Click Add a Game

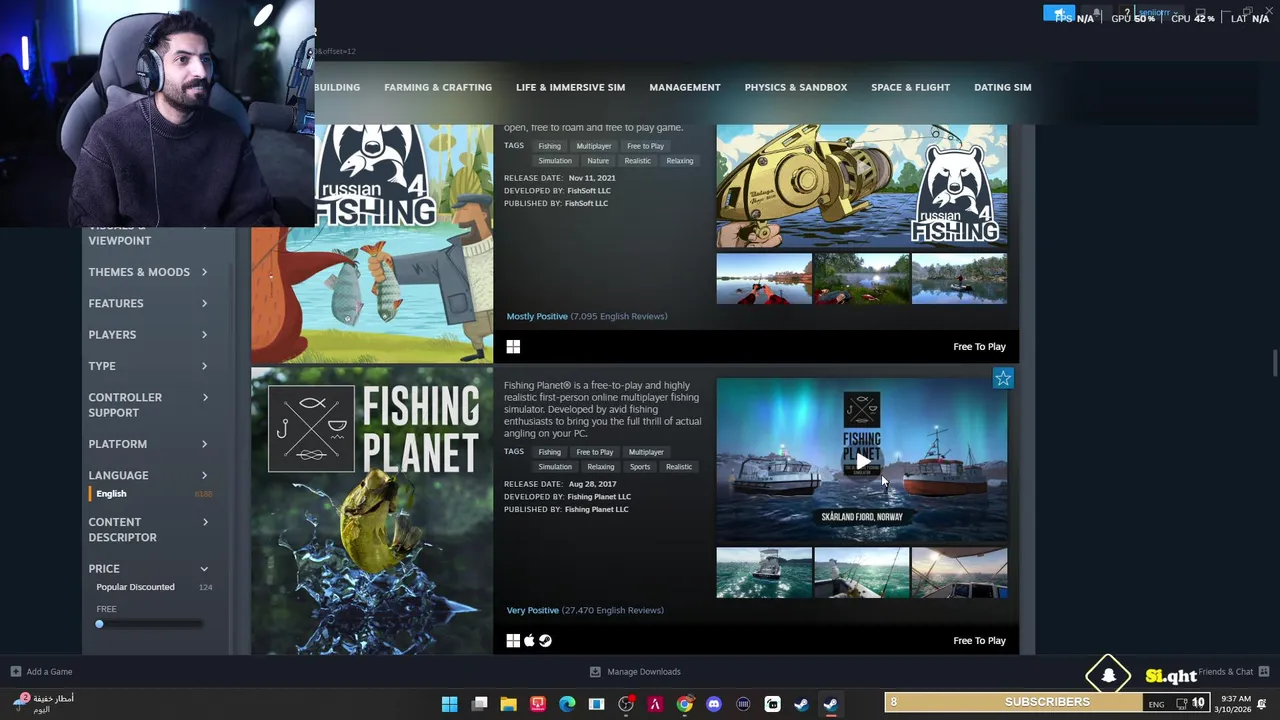pyautogui.click(x=41, y=672)
